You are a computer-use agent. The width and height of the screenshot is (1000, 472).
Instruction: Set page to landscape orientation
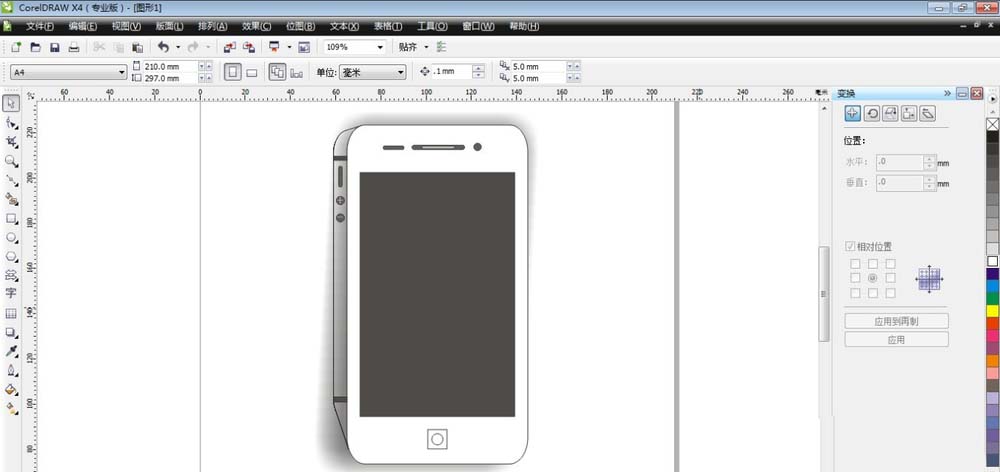[252, 73]
